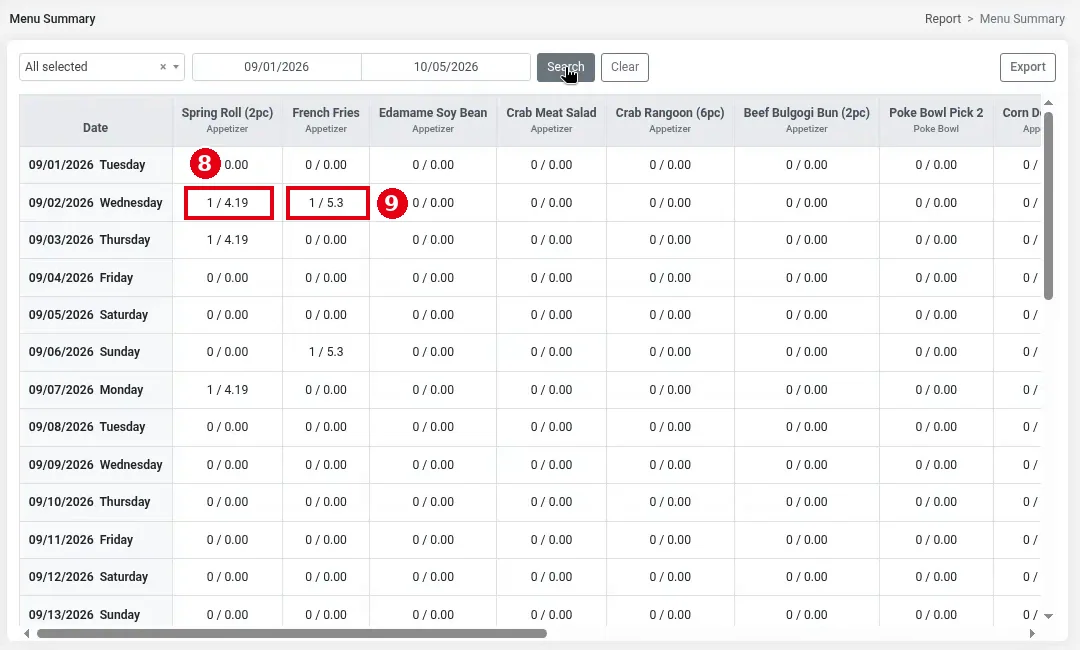Select the 09/04/2026 Friday row label

coord(81,277)
